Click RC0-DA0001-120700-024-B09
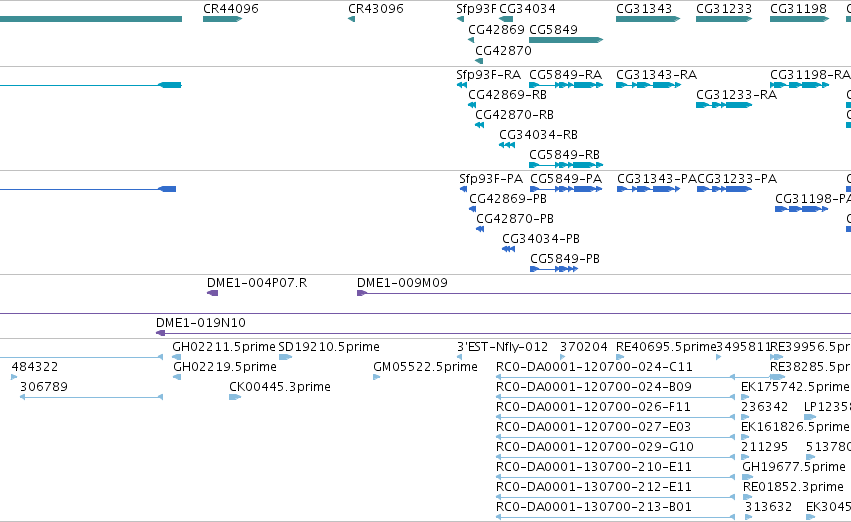The height and width of the screenshot is (522, 851). 594,387
